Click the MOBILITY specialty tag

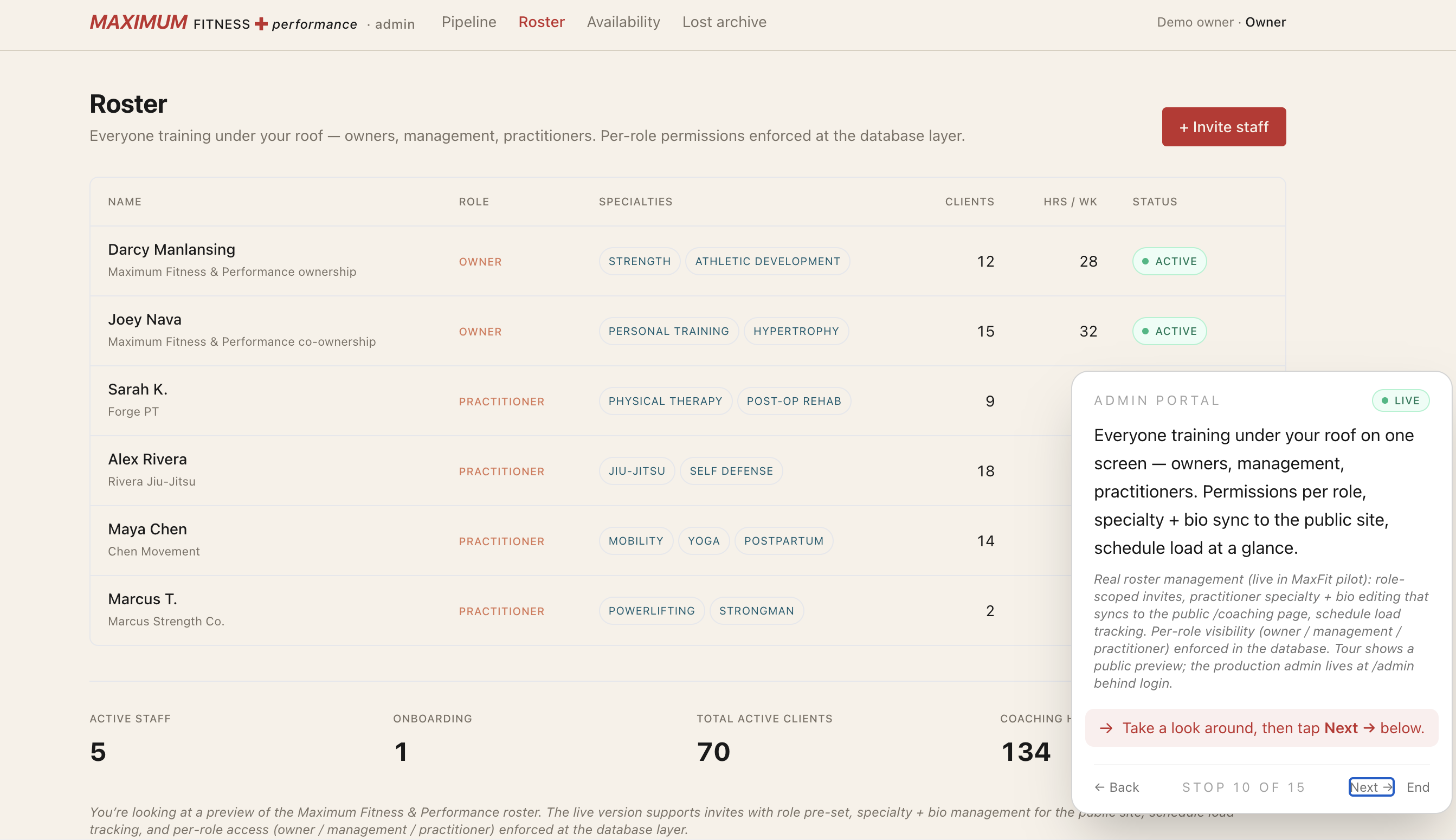tap(635, 540)
